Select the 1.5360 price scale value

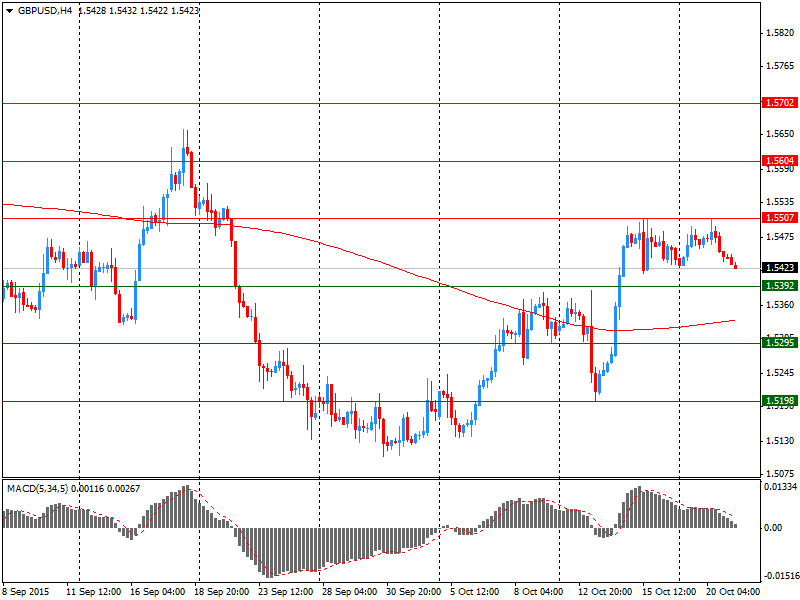[781, 305]
